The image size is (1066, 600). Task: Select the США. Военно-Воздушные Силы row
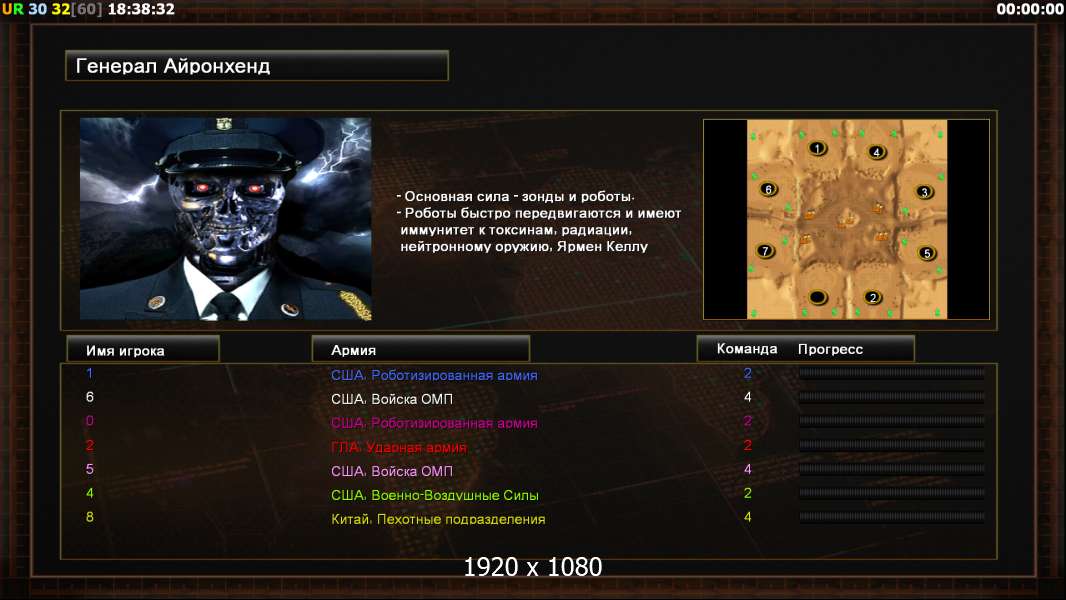point(528,495)
